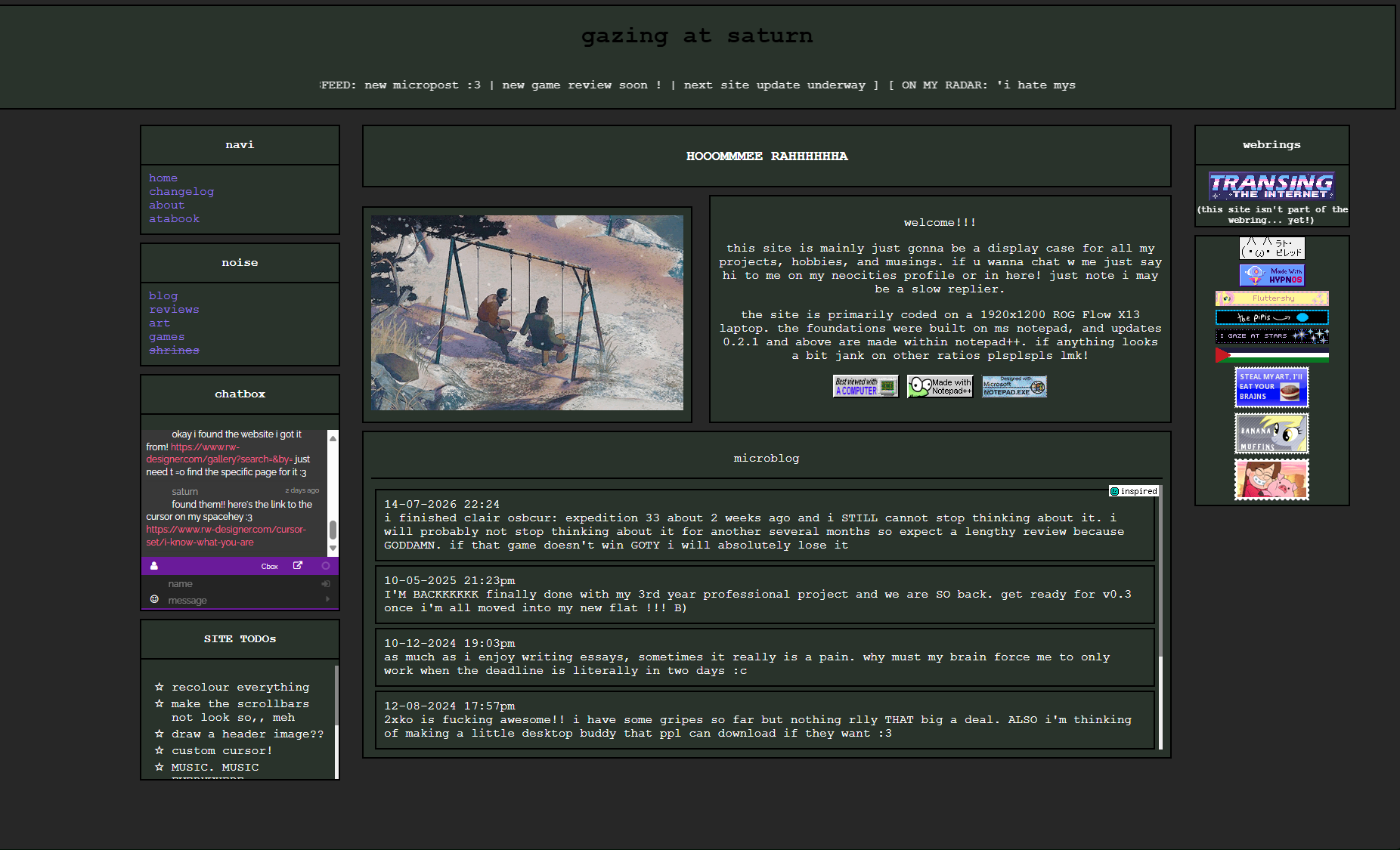Click the pipis blinkie
This screenshot has height=850, width=1400.
[x=1272, y=317]
